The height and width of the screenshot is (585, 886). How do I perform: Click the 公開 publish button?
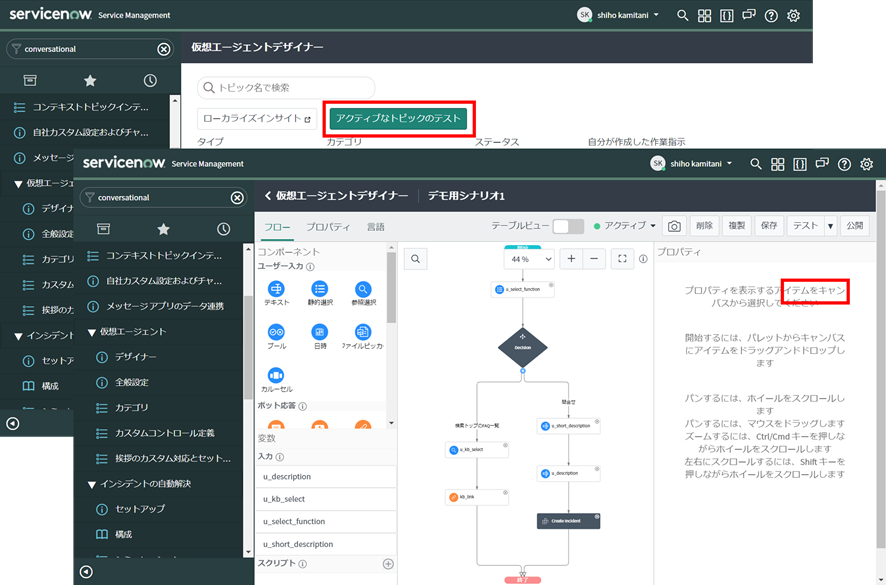point(853,226)
